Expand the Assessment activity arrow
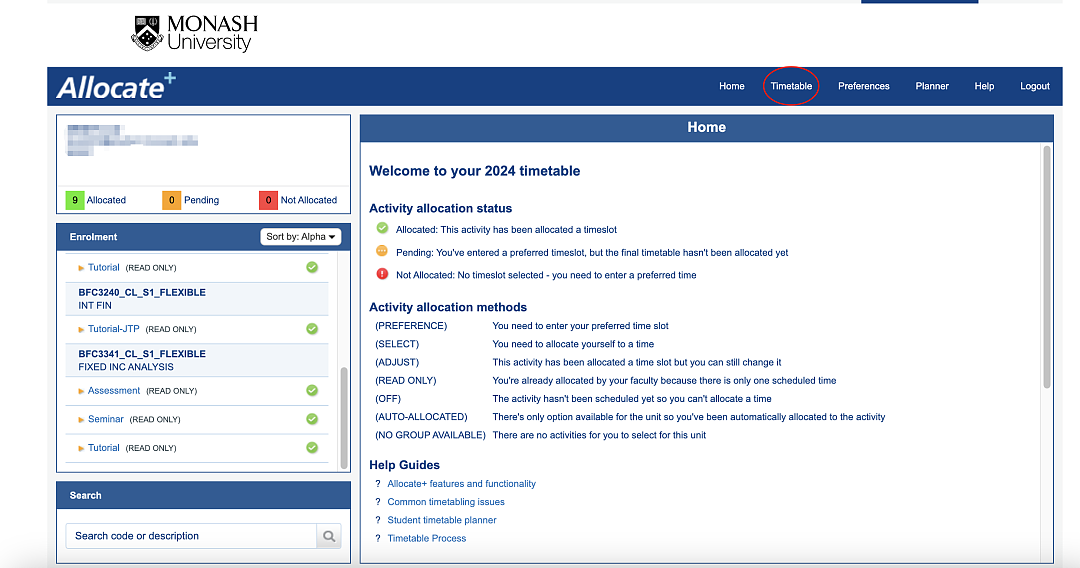Screen dimensions: 1080x568 tap(81, 391)
